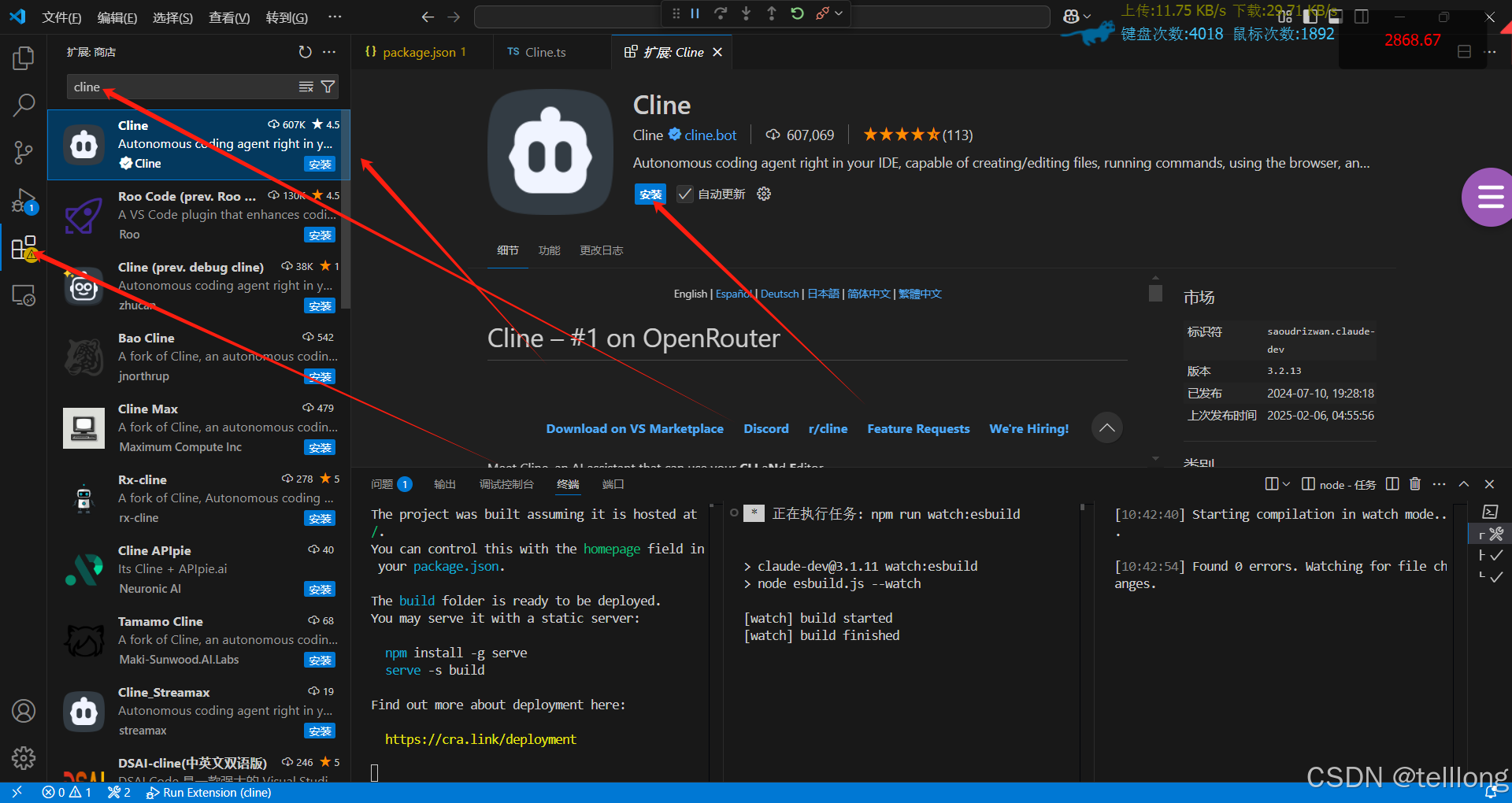Image resolution: width=1512 pixels, height=803 pixels.
Task: Disconnect the debugger
Action: coord(822,13)
